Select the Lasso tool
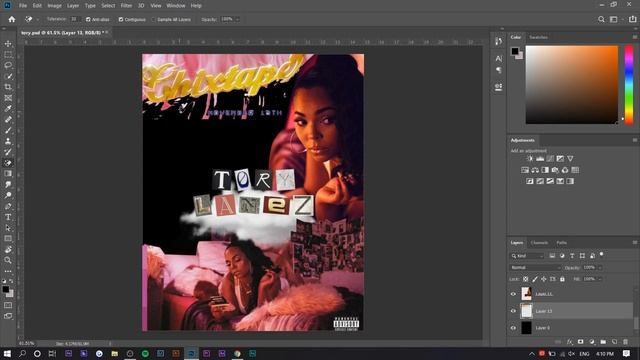 pyautogui.click(x=8, y=65)
